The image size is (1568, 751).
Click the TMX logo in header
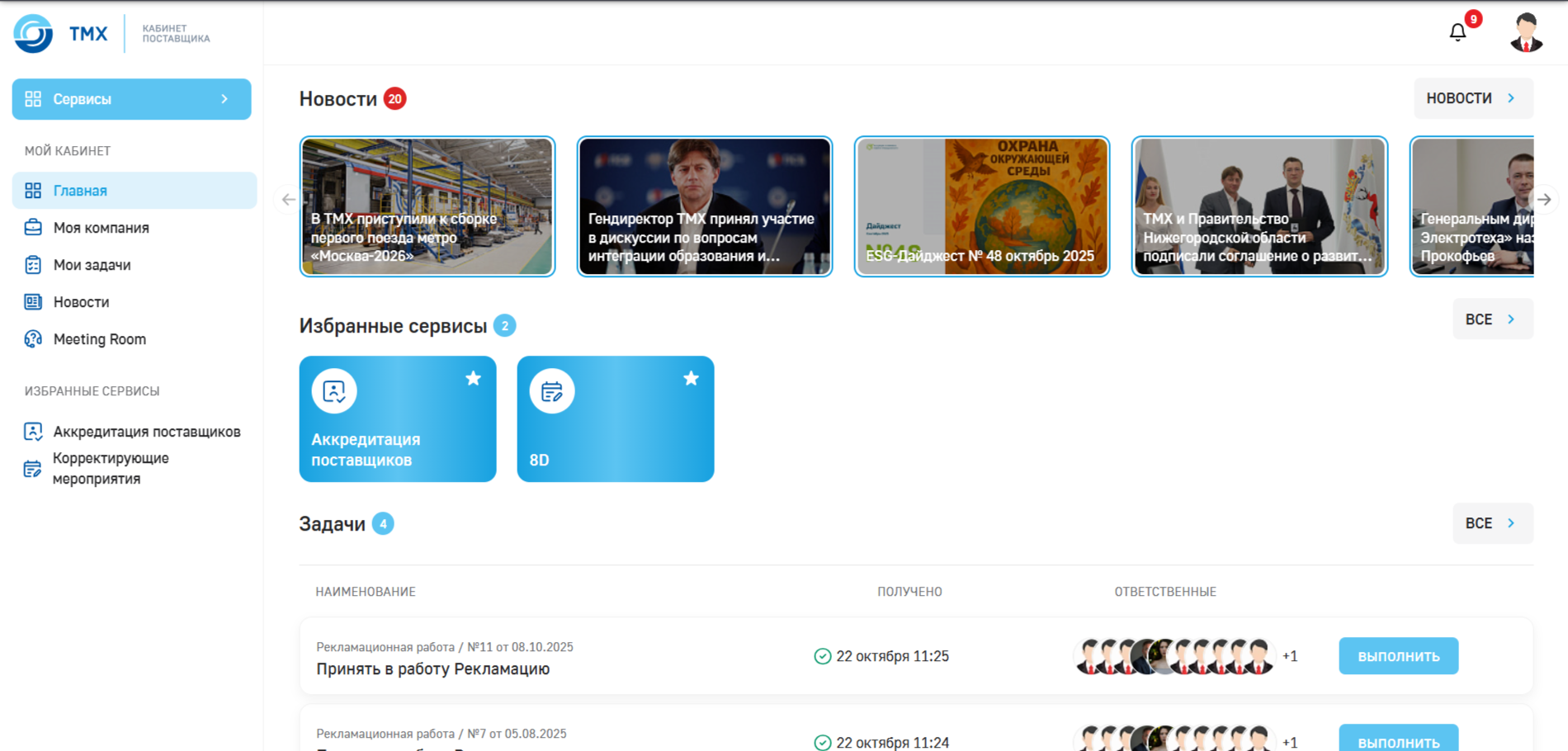click(x=61, y=34)
